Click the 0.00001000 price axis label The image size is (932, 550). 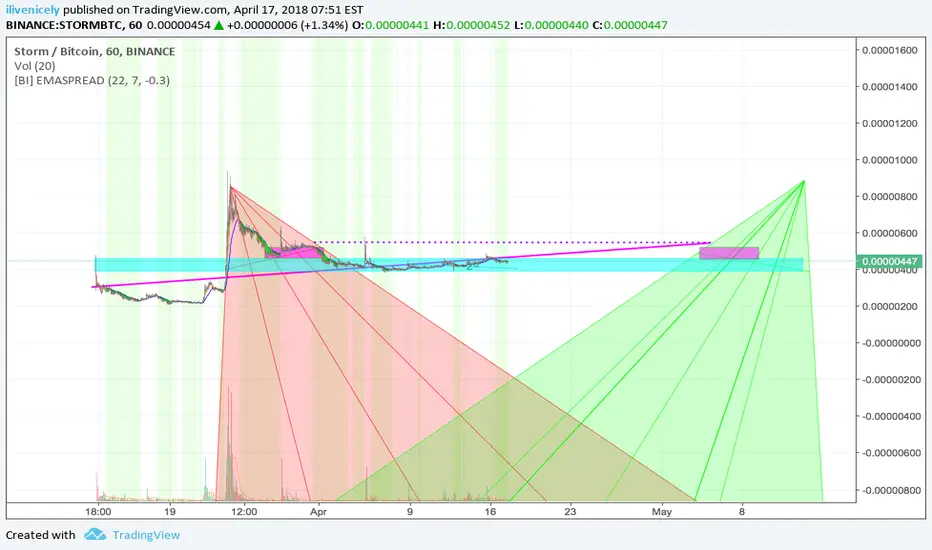coord(890,160)
